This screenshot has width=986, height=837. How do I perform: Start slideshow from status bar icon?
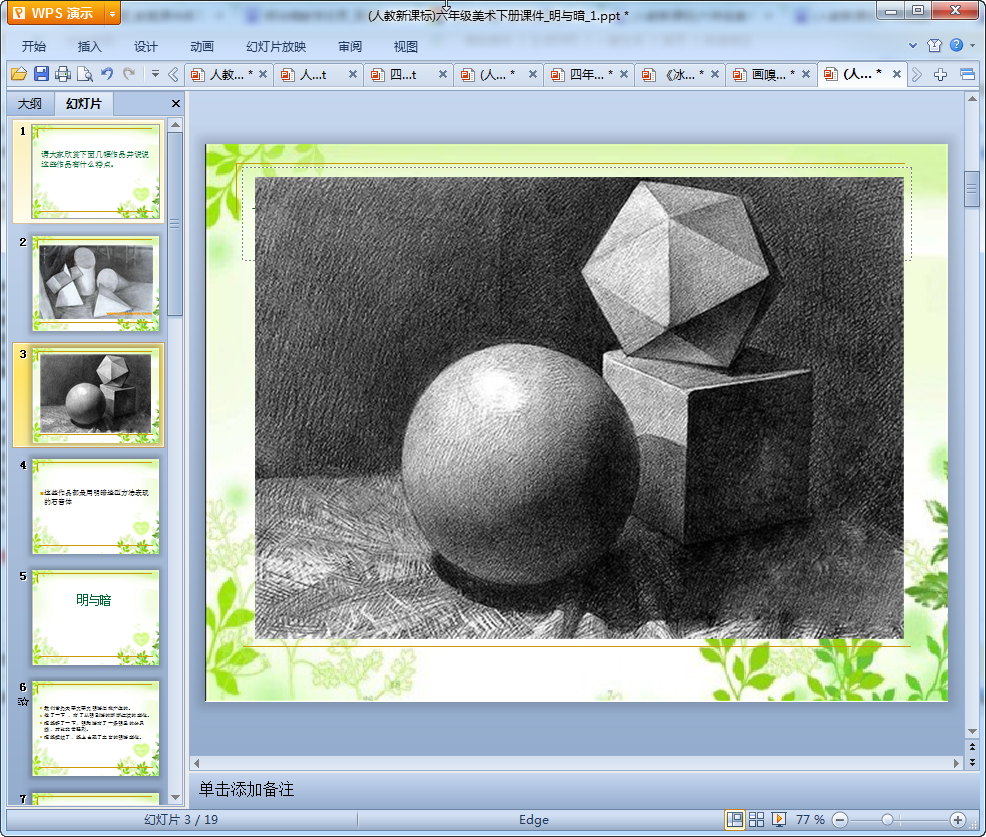pos(779,819)
